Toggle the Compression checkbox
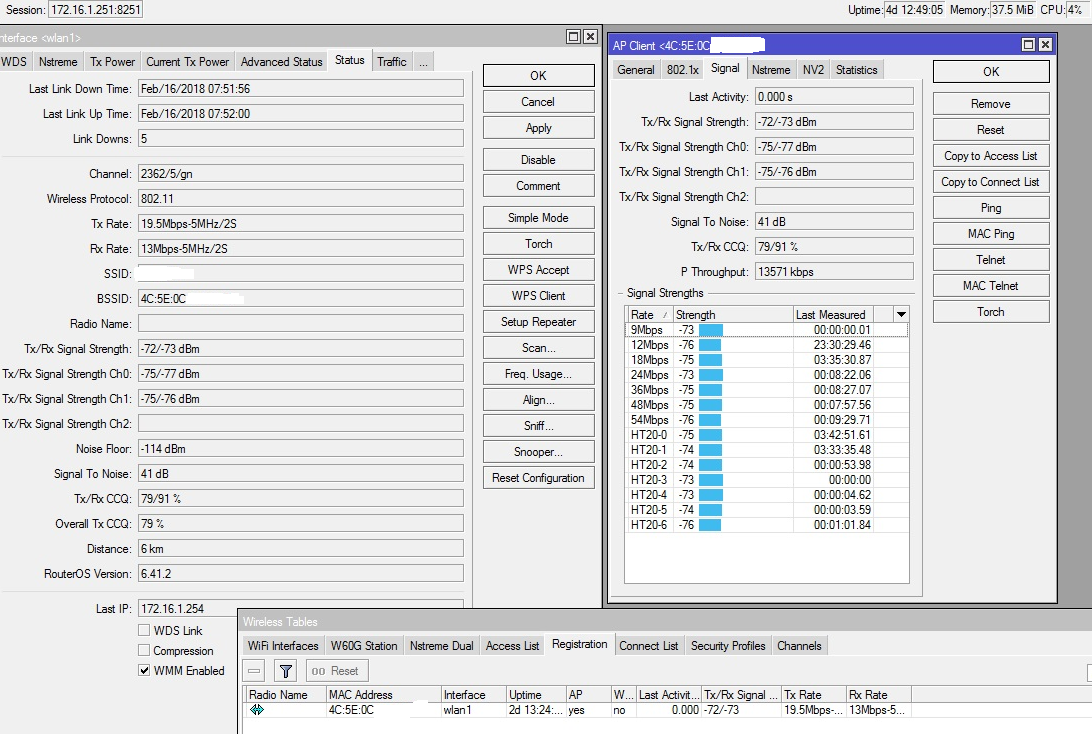The height and width of the screenshot is (734, 1092). pos(144,651)
